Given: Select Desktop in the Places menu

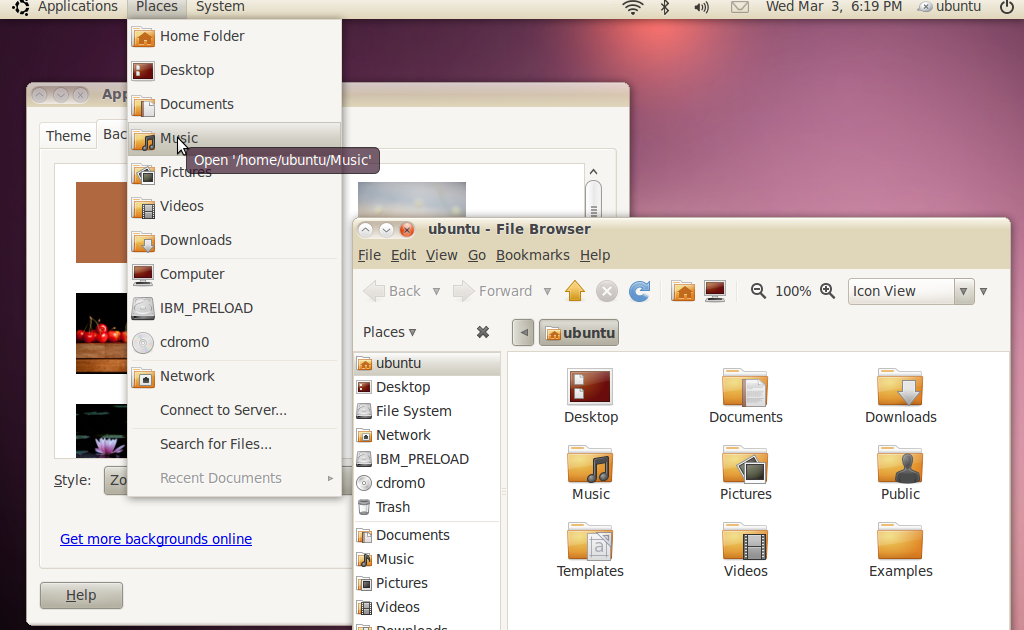Looking at the screenshot, I should [x=234, y=70].
